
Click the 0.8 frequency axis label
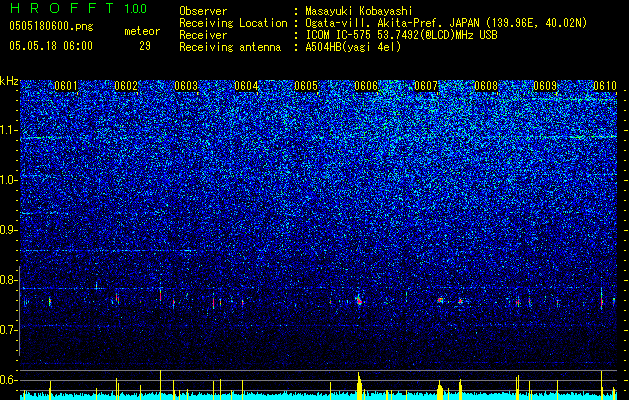click(x=9, y=280)
